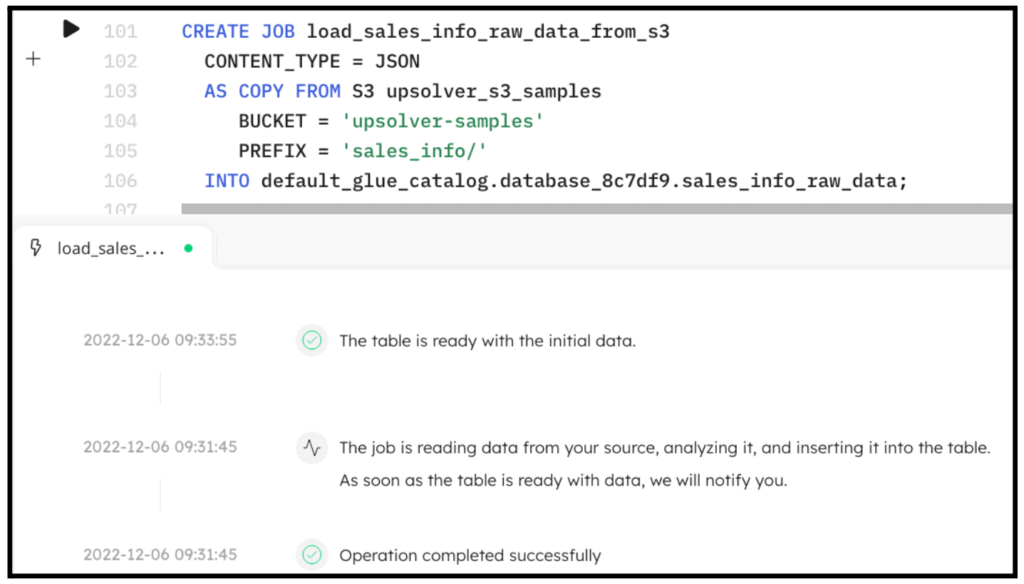Viewport: 1024px width, 584px height.
Task: Click the lightning job icon in tab
Action: (x=36, y=248)
